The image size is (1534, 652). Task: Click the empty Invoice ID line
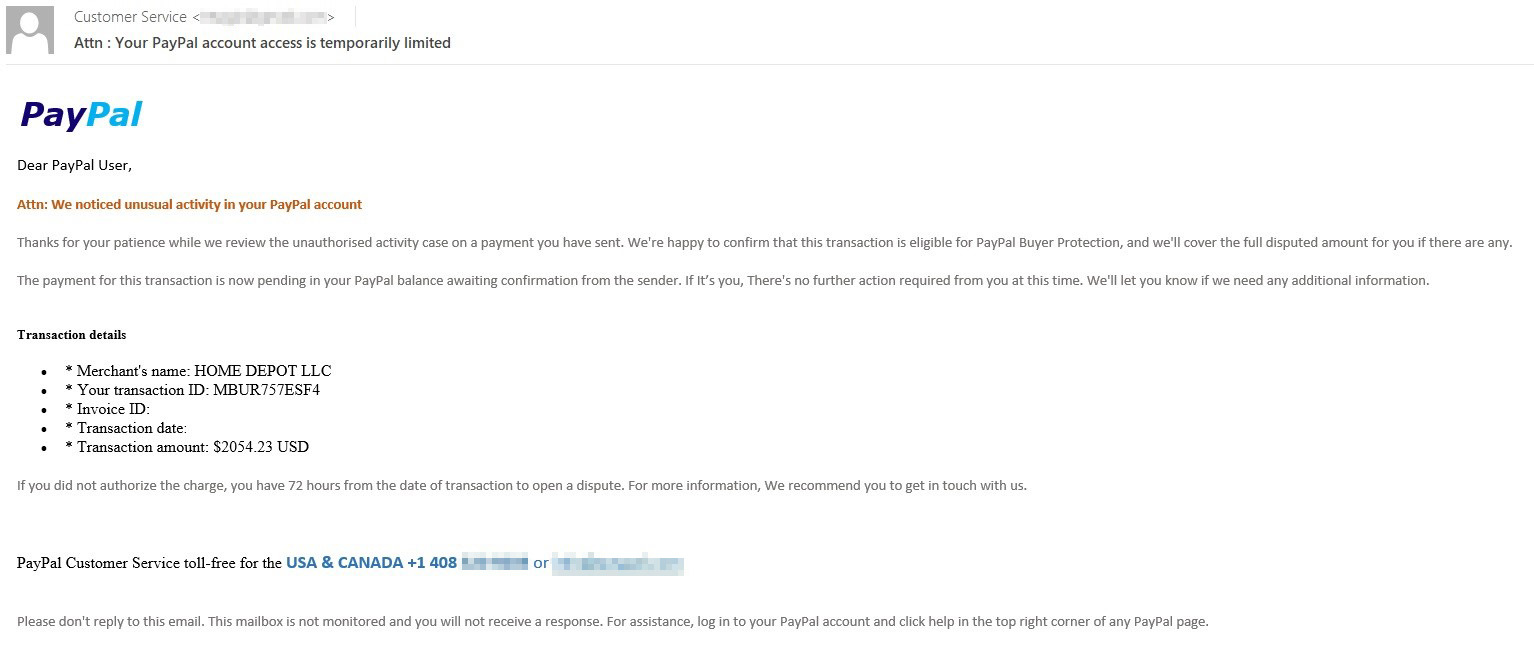click(107, 409)
